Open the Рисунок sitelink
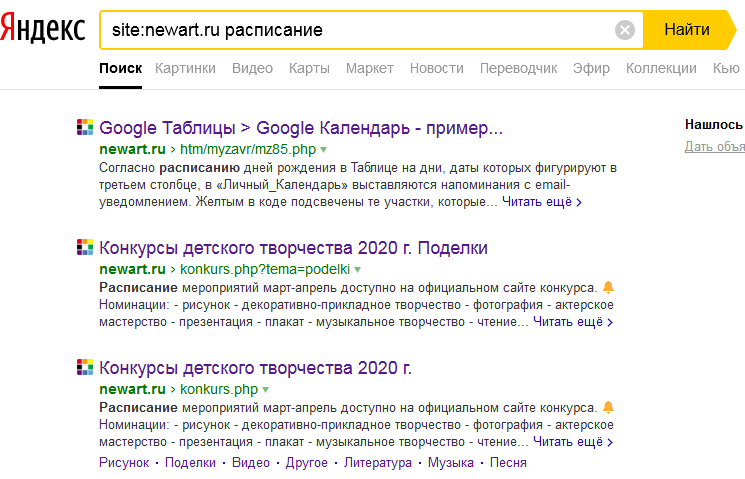This screenshot has width=745, height=479. (124, 462)
